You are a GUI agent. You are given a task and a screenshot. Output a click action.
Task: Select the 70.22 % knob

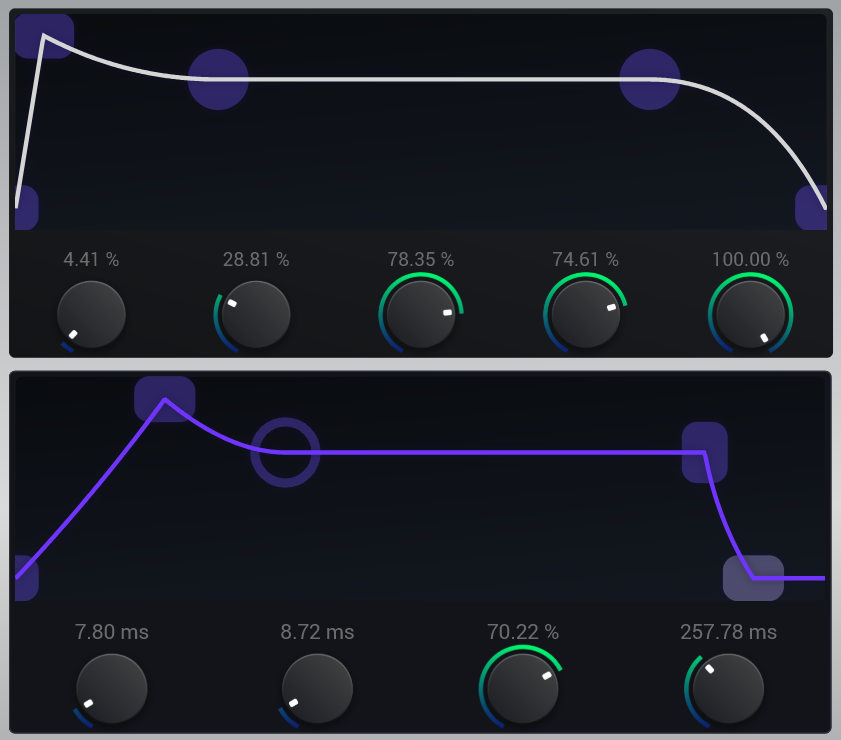tap(523, 688)
